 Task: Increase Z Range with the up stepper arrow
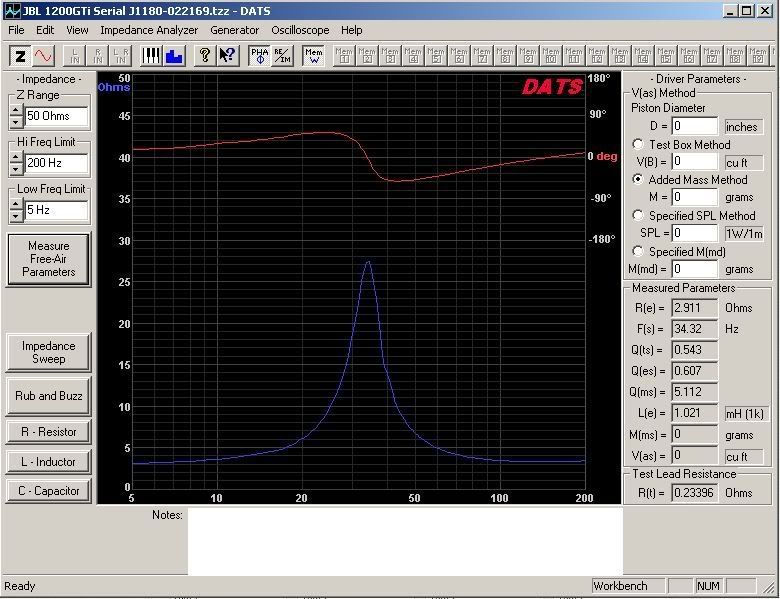pyautogui.click(x=16, y=110)
